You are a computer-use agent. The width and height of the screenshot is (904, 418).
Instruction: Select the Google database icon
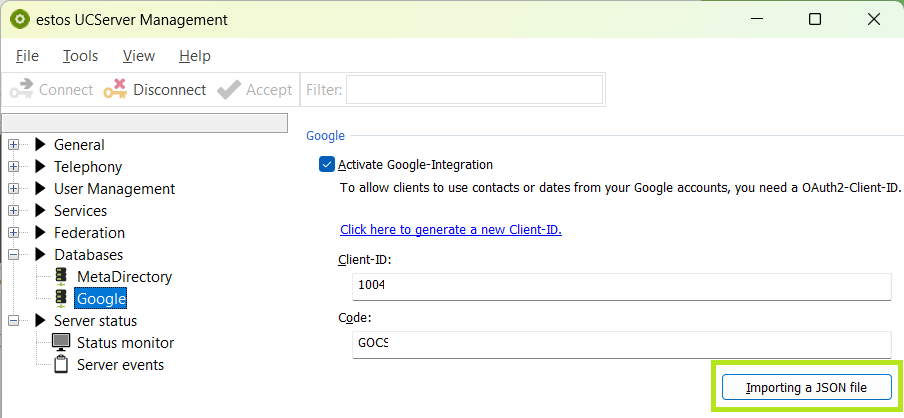62,298
